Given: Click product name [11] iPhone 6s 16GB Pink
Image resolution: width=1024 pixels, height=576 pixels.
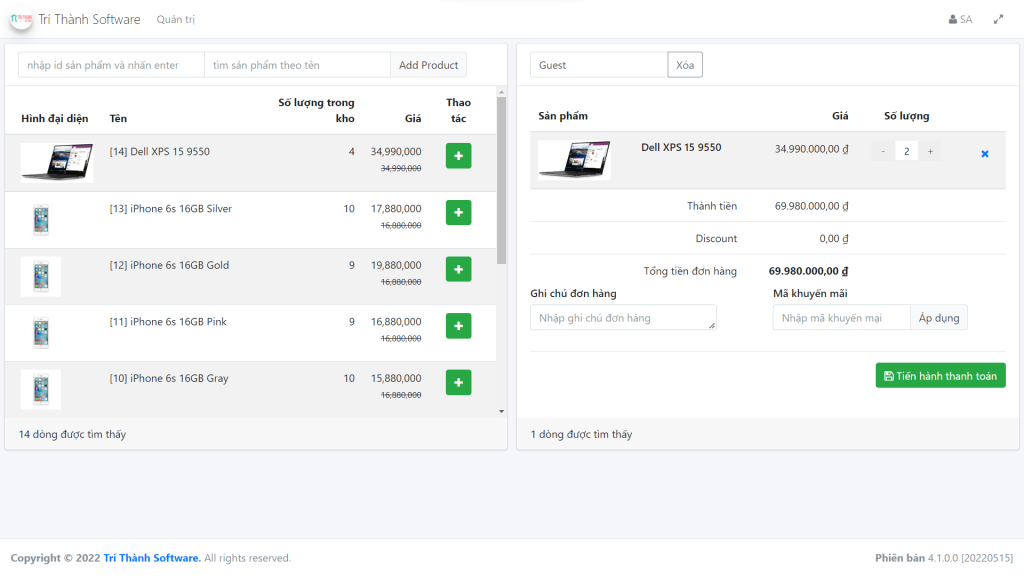Looking at the screenshot, I should pos(168,321).
